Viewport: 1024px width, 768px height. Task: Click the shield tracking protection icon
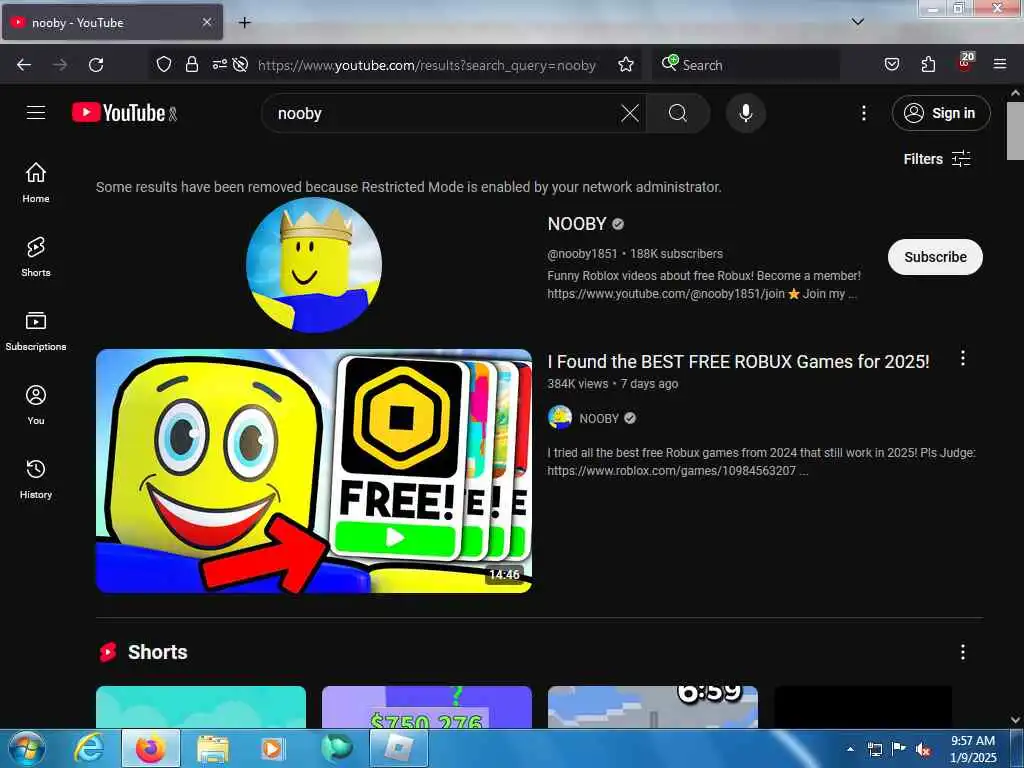(164, 65)
